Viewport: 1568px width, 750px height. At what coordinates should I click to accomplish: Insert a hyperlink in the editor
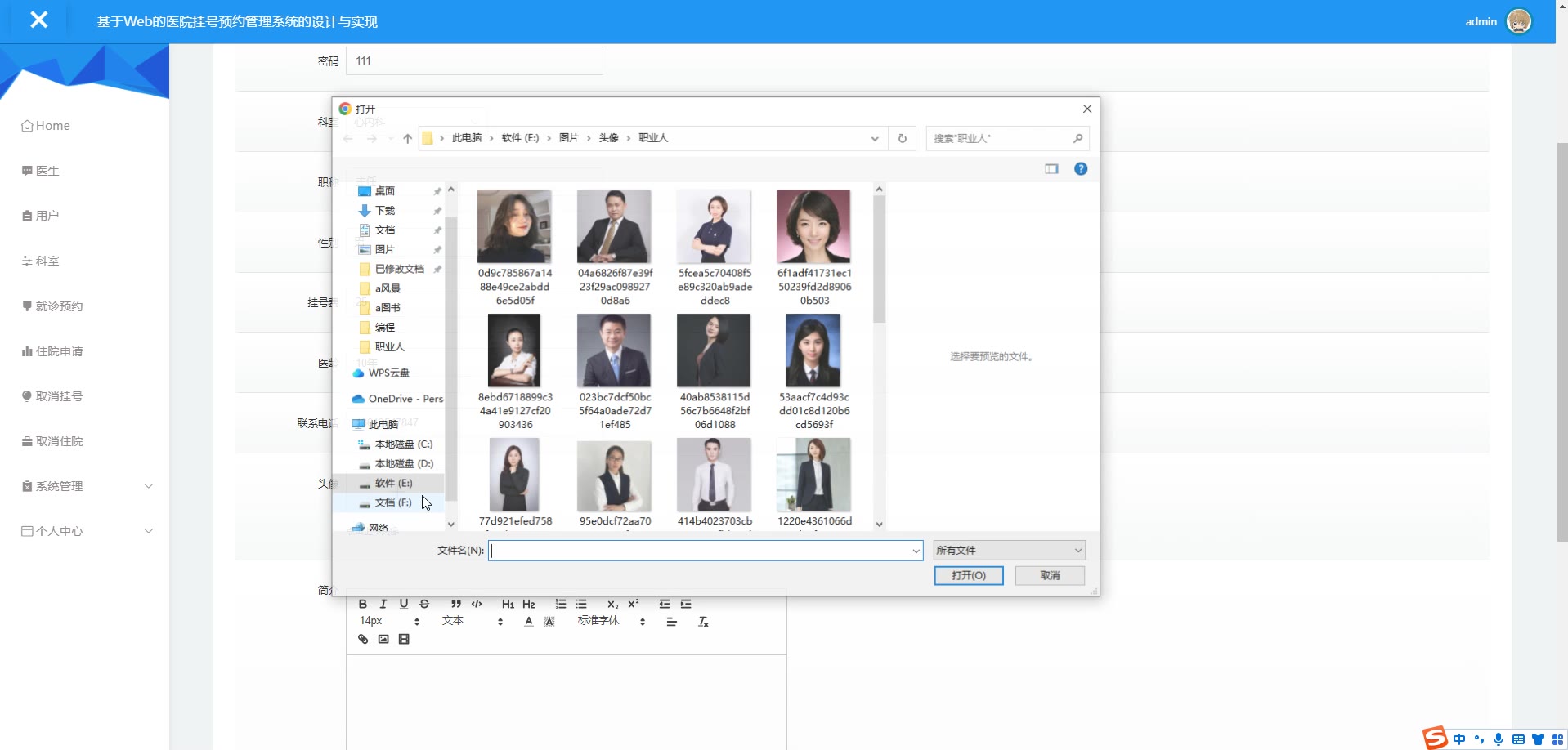click(363, 639)
